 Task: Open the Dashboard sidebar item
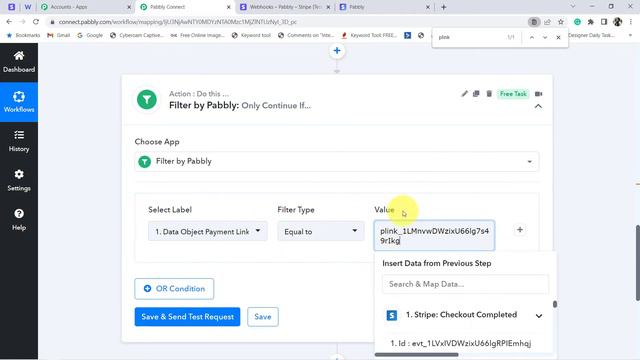pos(19,62)
